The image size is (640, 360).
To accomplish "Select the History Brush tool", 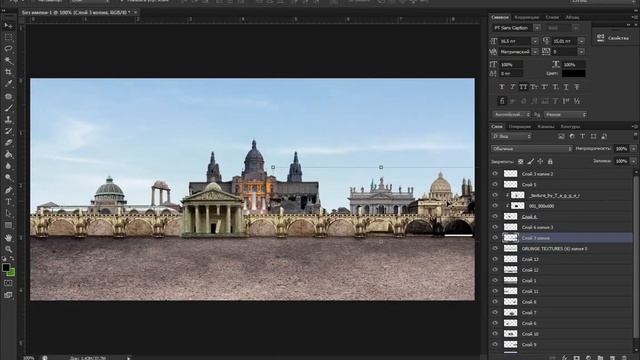I will (8, 131).
